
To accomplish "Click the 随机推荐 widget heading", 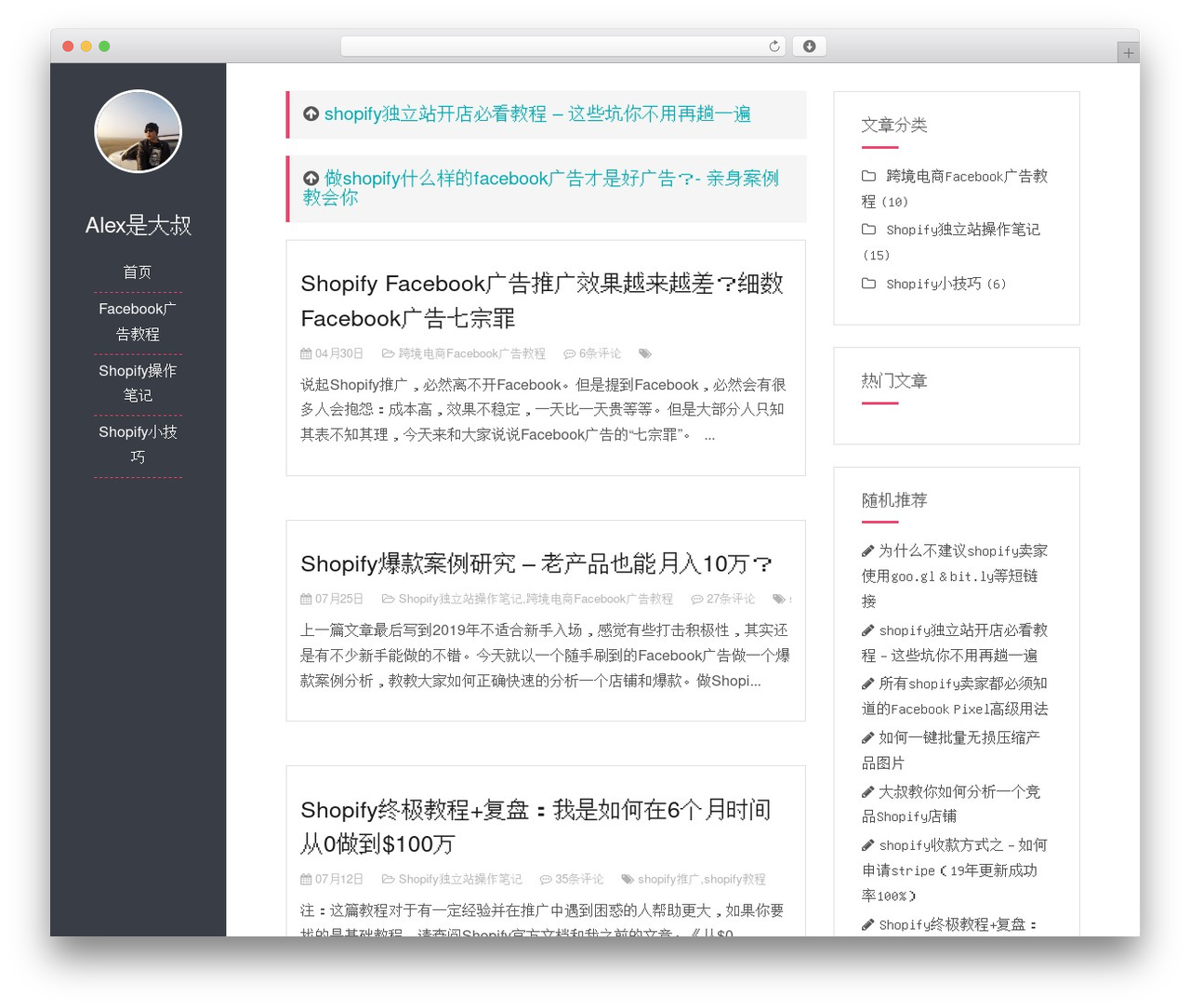I will [x=894, y=500].
